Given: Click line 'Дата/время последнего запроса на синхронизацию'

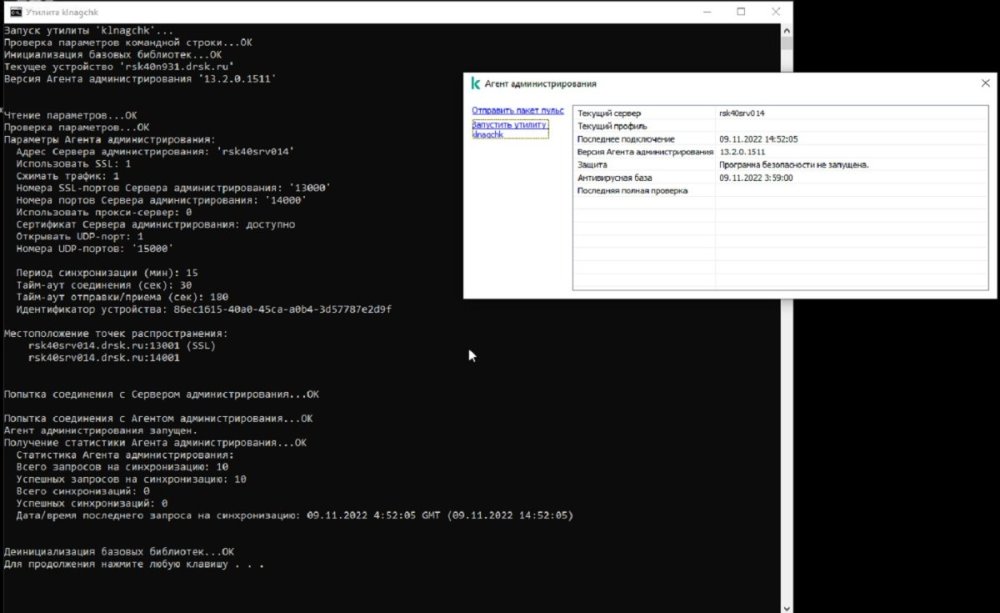Looking at the screenshot, I should point(295,515).
